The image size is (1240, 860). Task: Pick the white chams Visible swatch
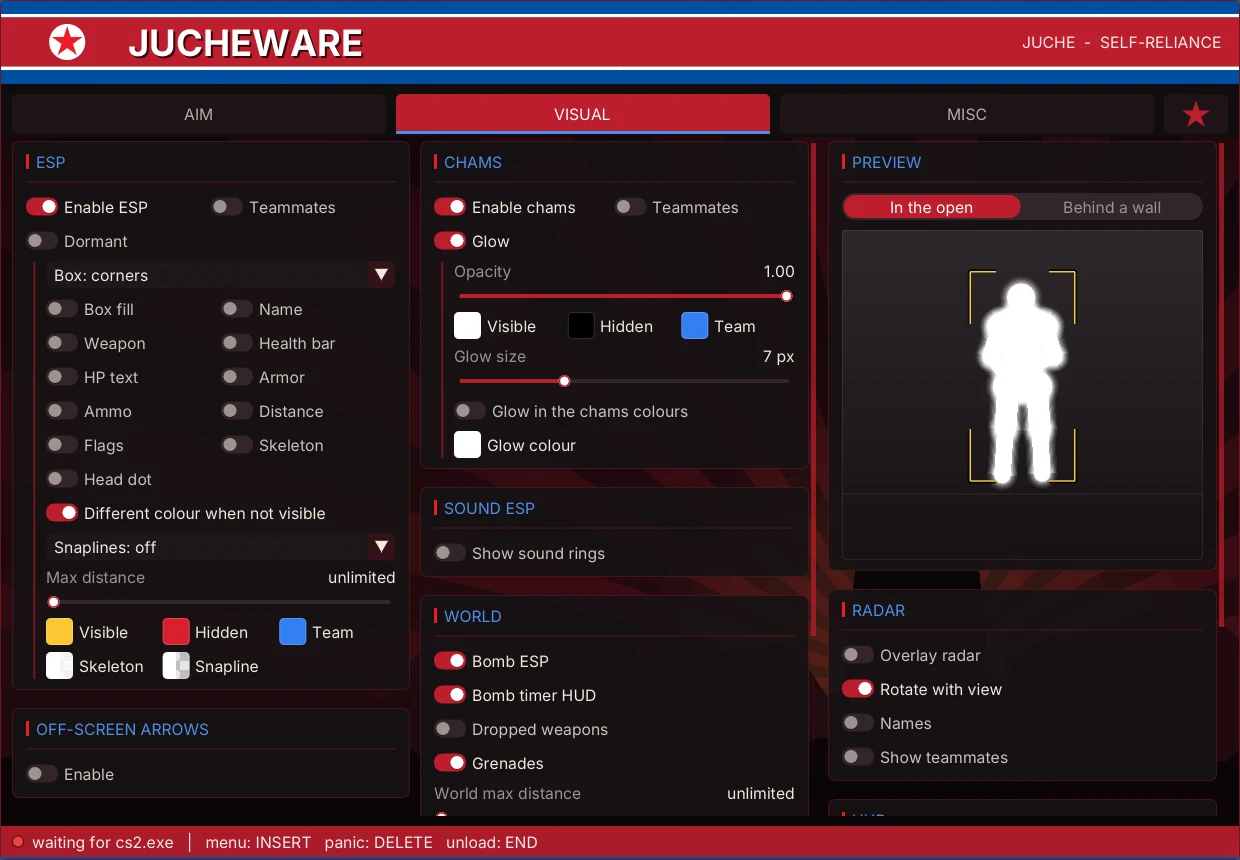[x=468, y=326]
